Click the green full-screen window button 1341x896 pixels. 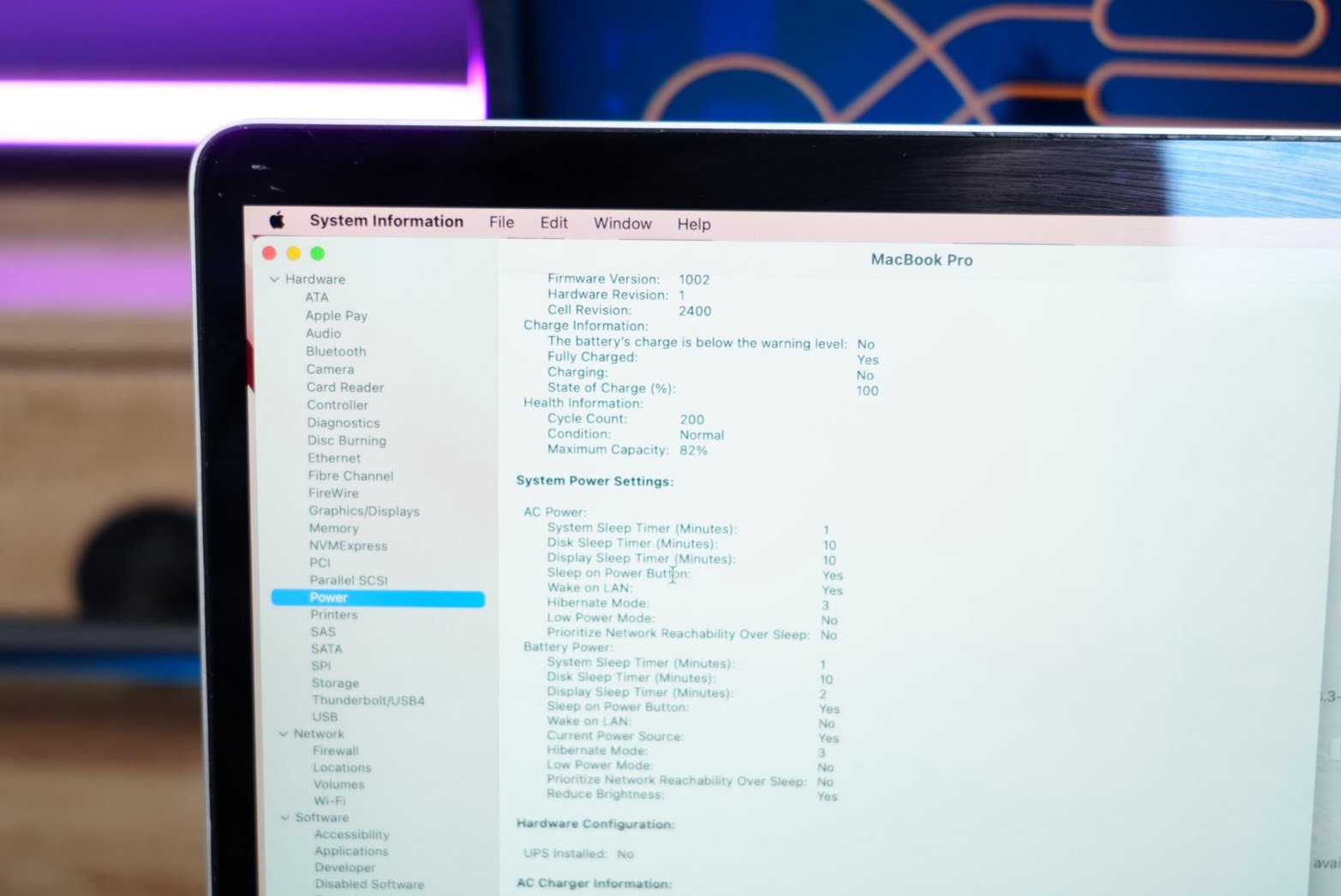(x=318, y=253)
